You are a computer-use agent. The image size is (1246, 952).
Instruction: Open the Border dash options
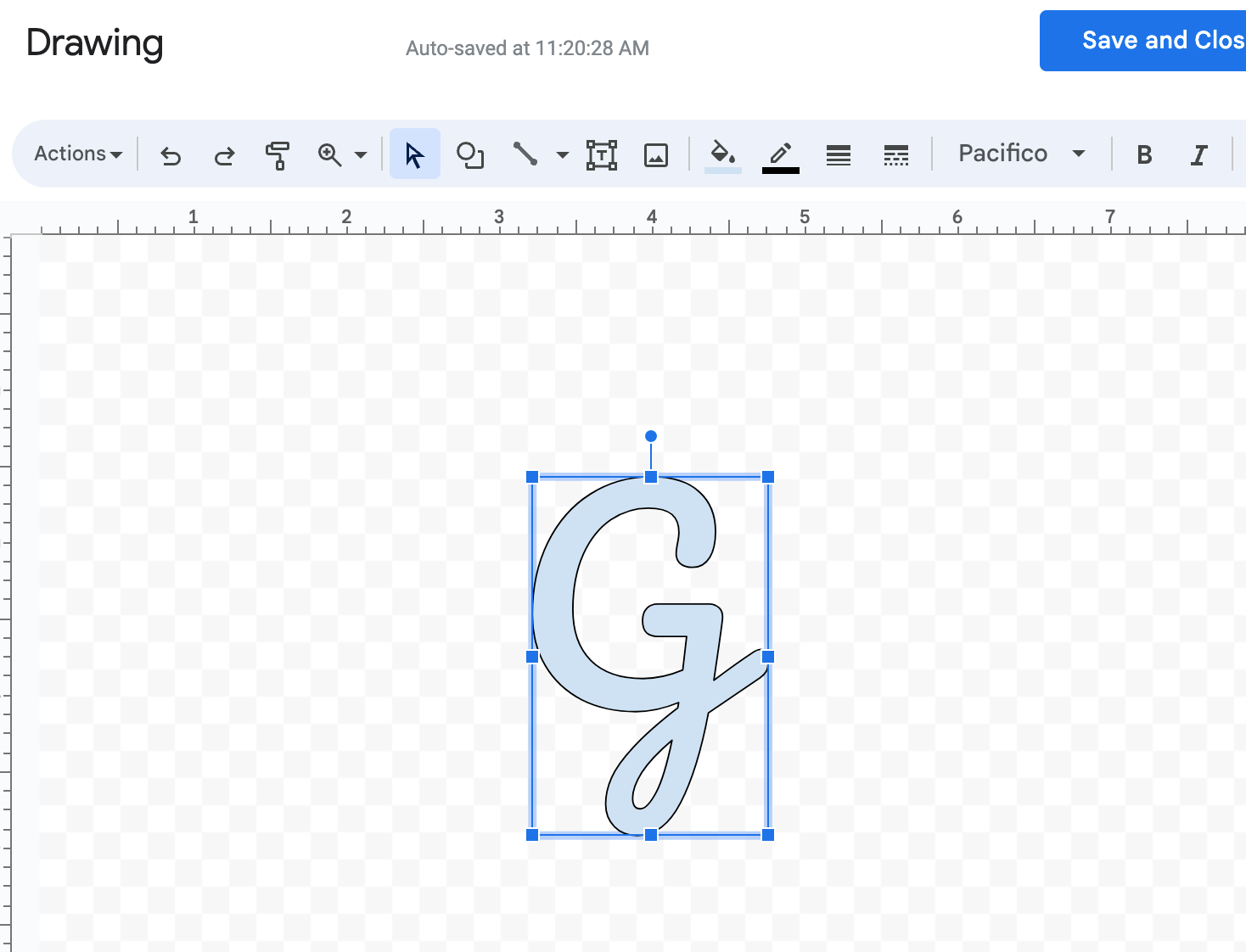point(896,155)
